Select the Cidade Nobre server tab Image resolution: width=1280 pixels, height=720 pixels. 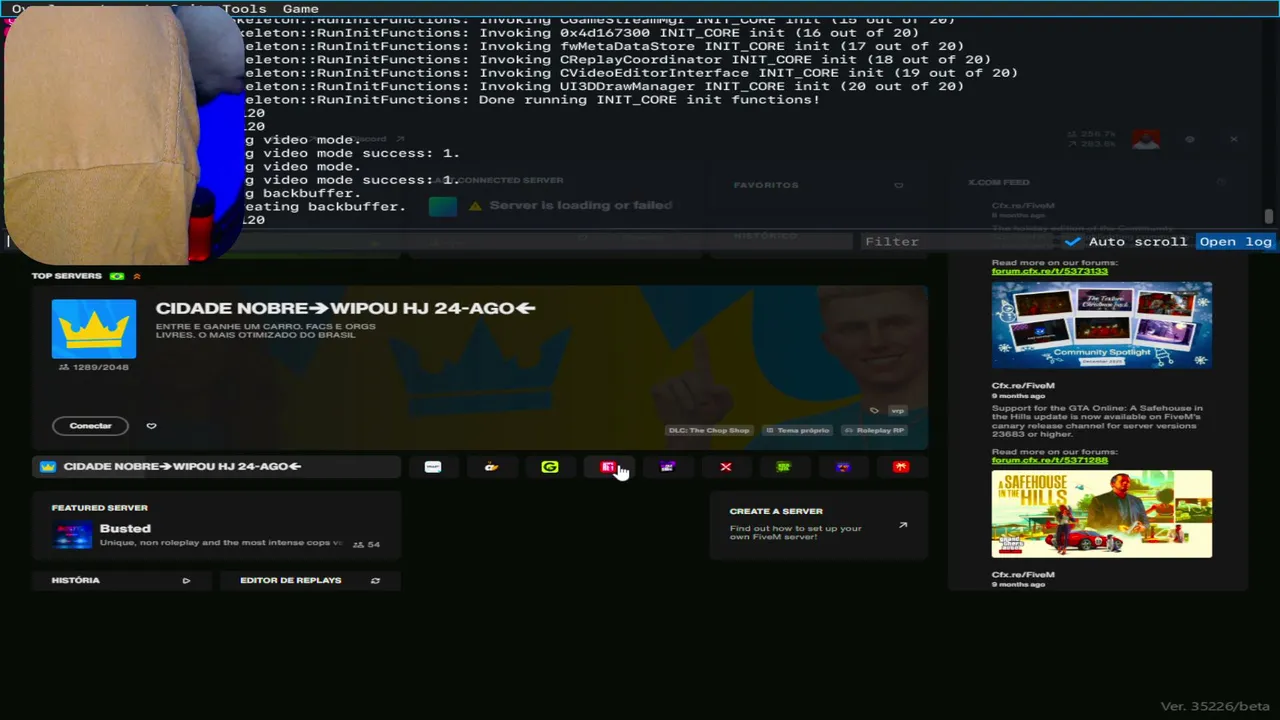(x=216, y=467)
